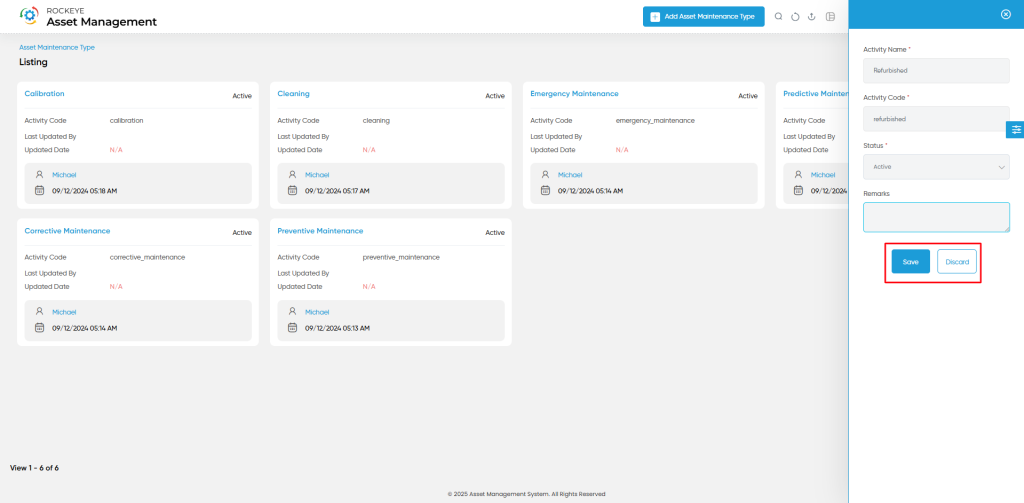
Task: Click Asset Maintenance Type breadcrumb
Action: (x=57, y=48)
